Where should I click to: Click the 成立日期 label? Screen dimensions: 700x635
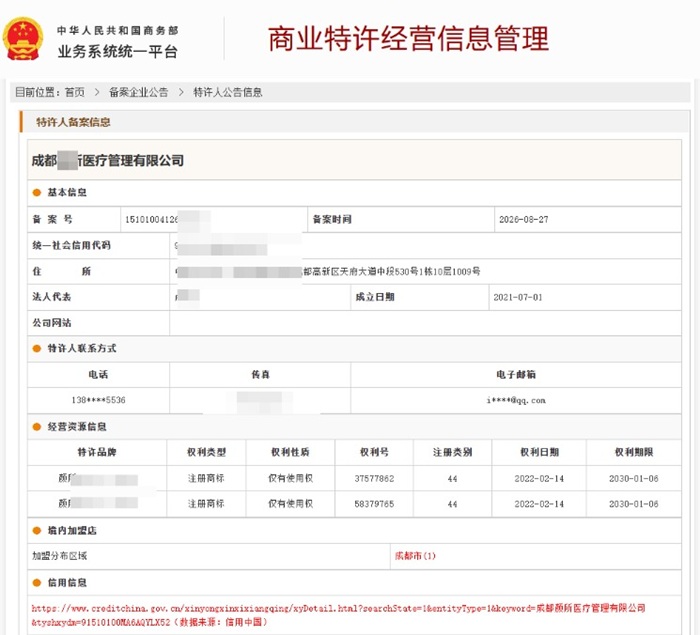tap(375, 297)
